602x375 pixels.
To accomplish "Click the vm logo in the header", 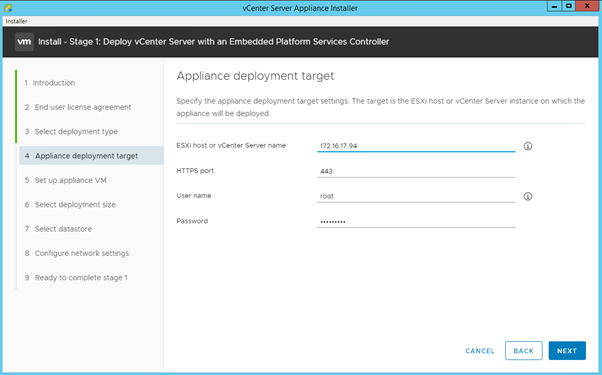I will pyautogui.click(x=24, y=41).
